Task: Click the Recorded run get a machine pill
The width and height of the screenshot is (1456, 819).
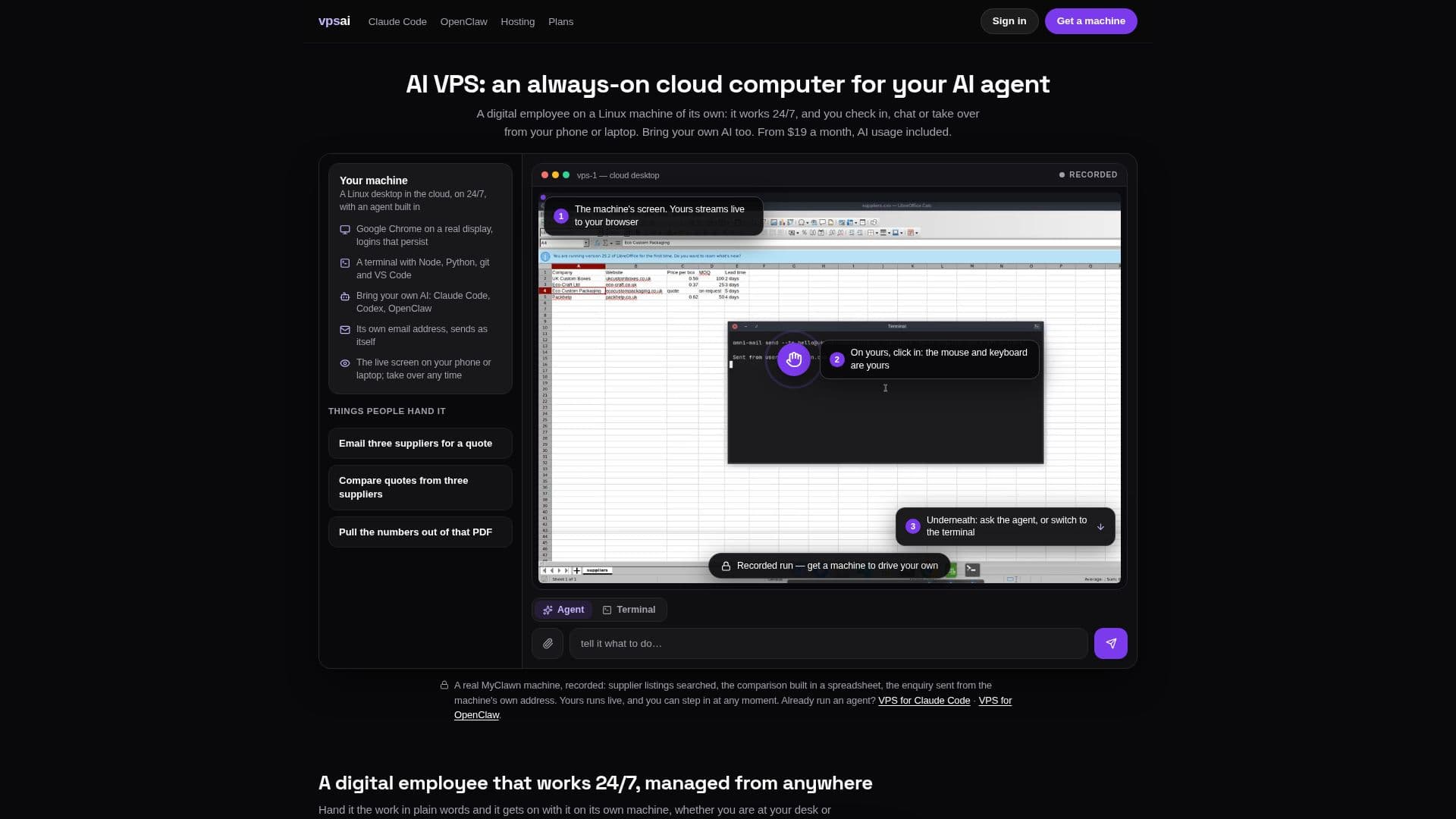Action: coord(829,566)
